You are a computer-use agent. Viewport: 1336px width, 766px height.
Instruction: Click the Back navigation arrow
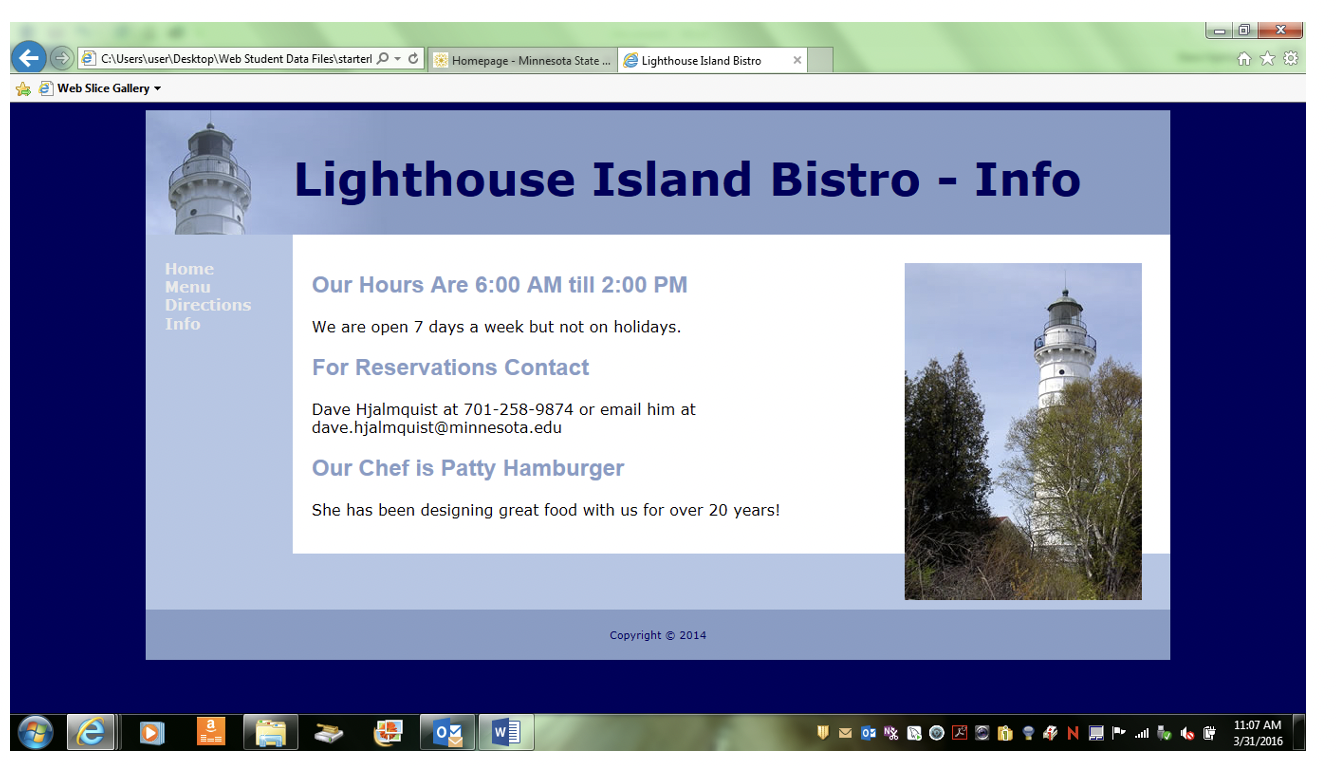[x=29, y=57]
